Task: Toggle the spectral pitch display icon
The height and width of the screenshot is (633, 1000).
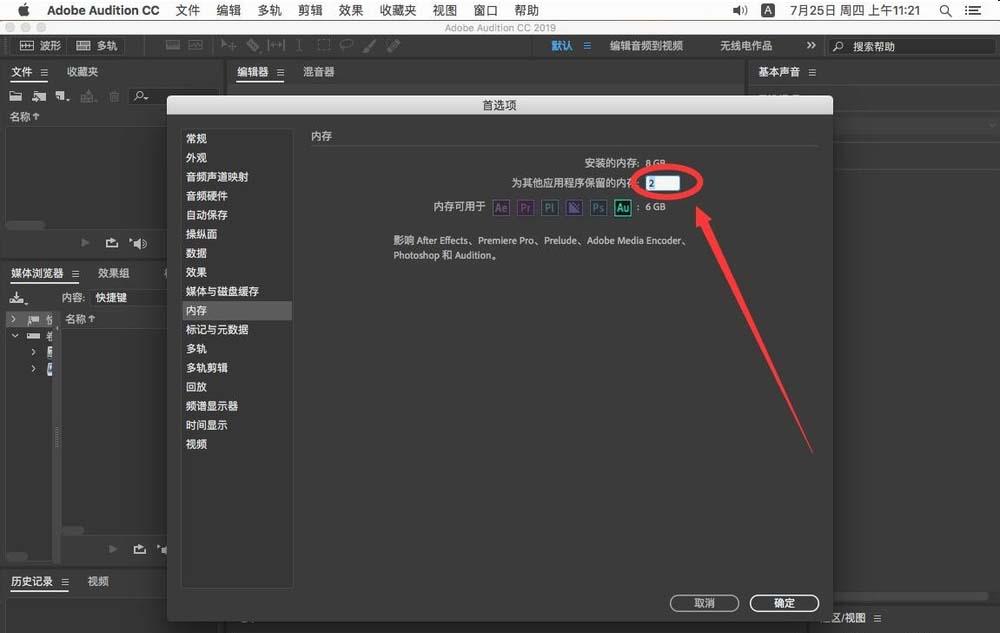Action: point(195,45)
